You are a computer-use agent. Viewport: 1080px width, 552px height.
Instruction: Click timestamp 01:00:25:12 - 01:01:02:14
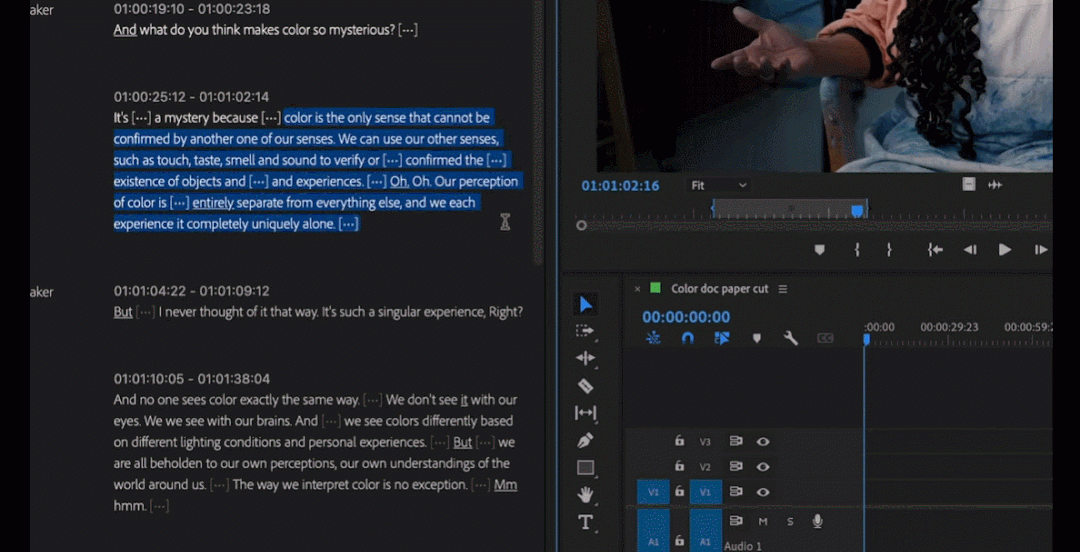click(191, 97)
